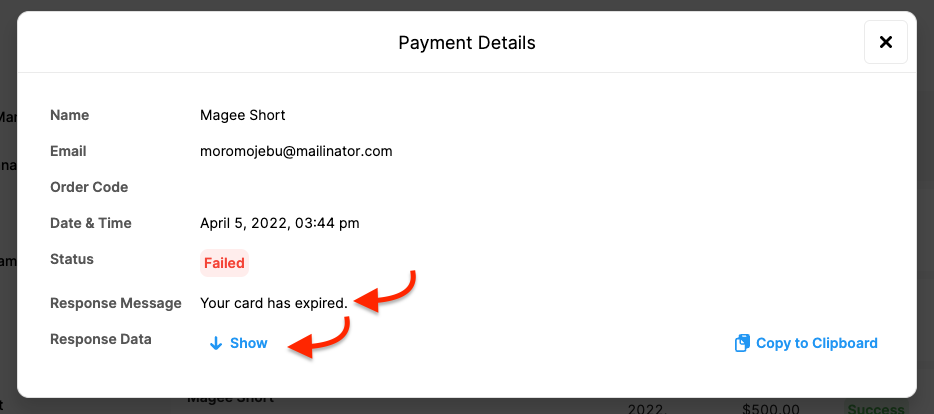This screenshot has height=414, width=934.
Task: Click the name value Magee Short
Action: click(x=242, y=115)
